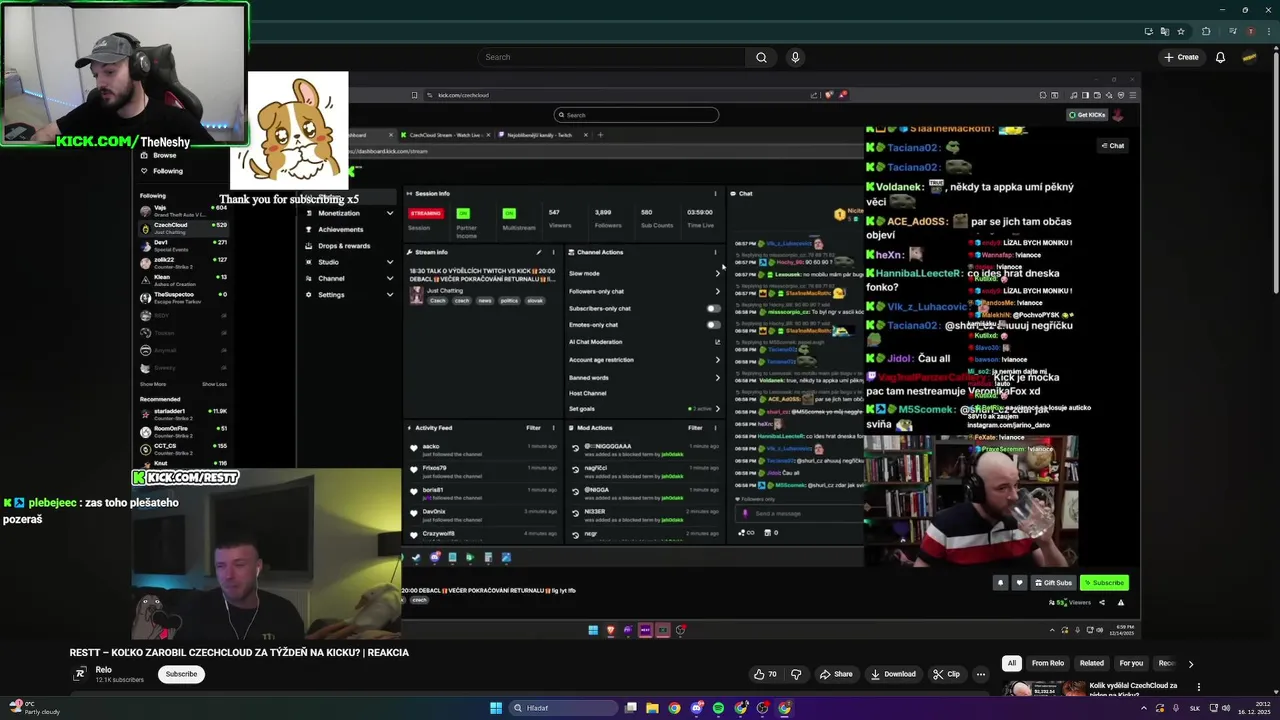Open the browser extensions puzzle icon
1280x720 pixels.
pos(1206,32)
